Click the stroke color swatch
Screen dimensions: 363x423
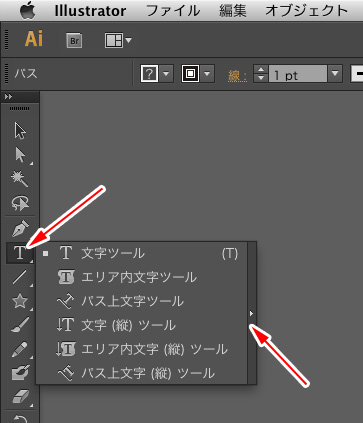(x=190, y=73)
